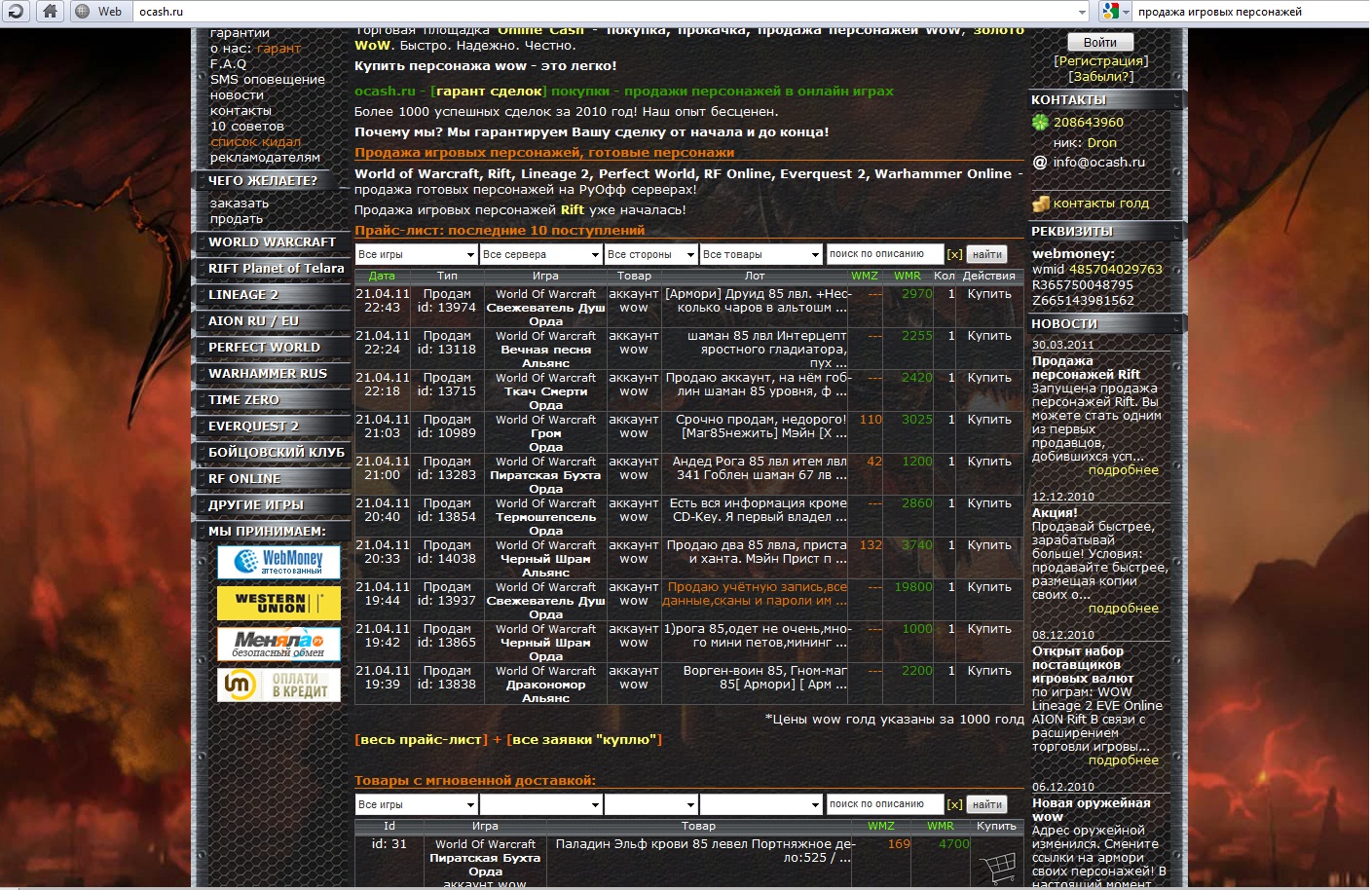
Task: Click the Оплати в кредит logo
Action: pyautogui.click(x=278, y=685)
